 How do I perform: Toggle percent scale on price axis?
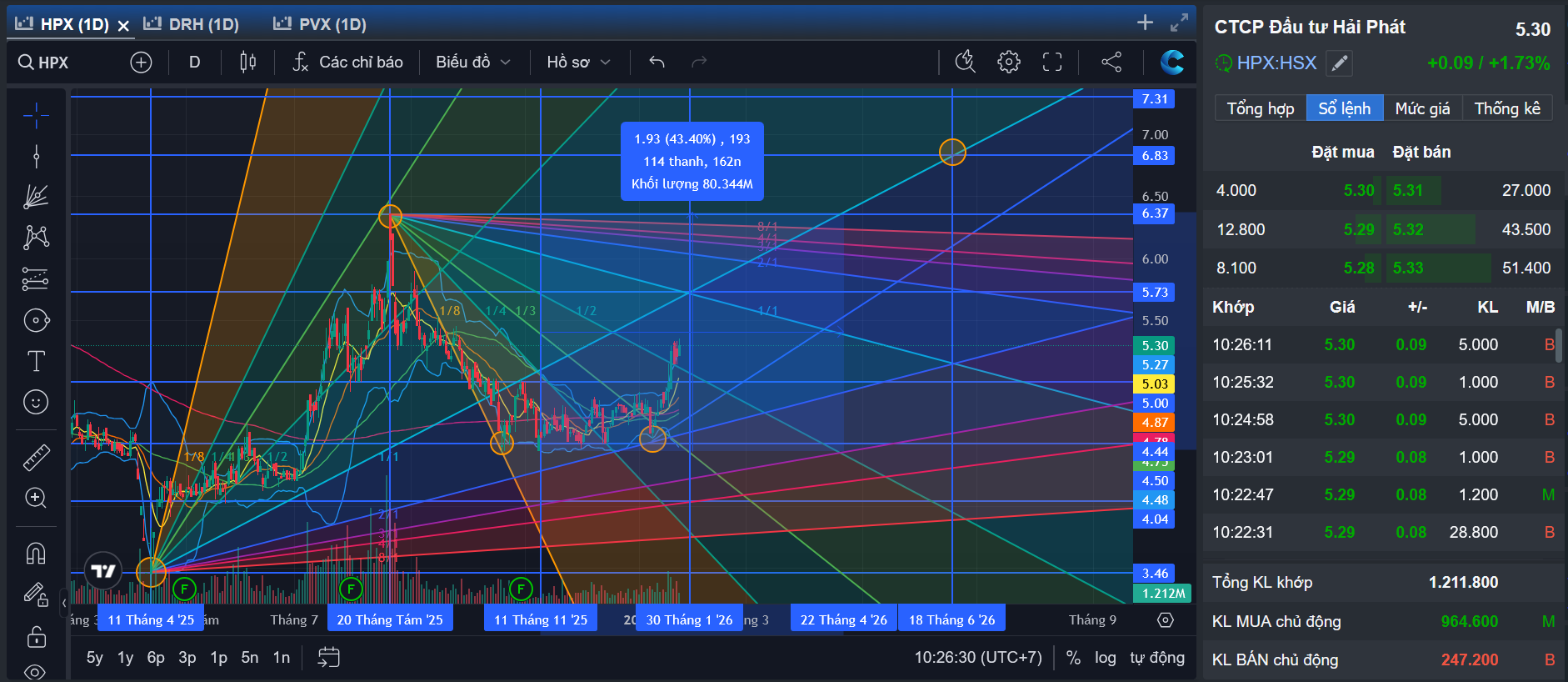click(1073, 658)
